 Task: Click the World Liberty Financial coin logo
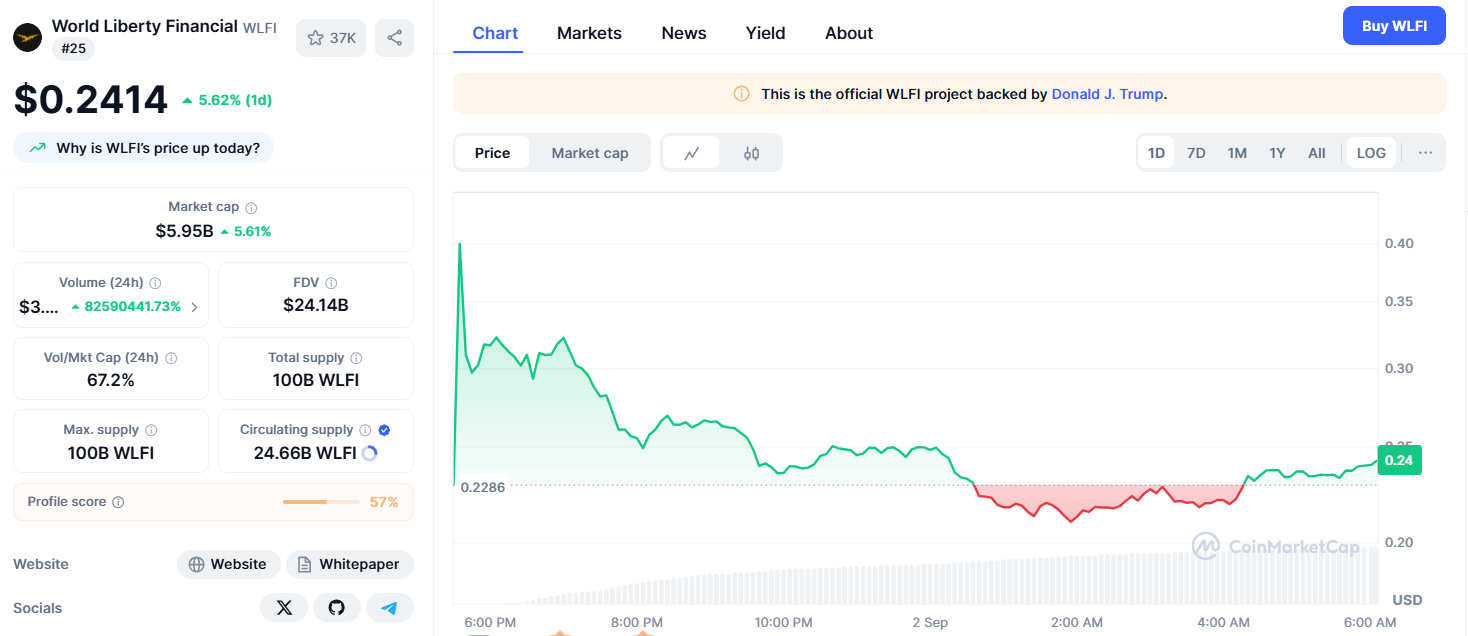[x=27, y=38]
